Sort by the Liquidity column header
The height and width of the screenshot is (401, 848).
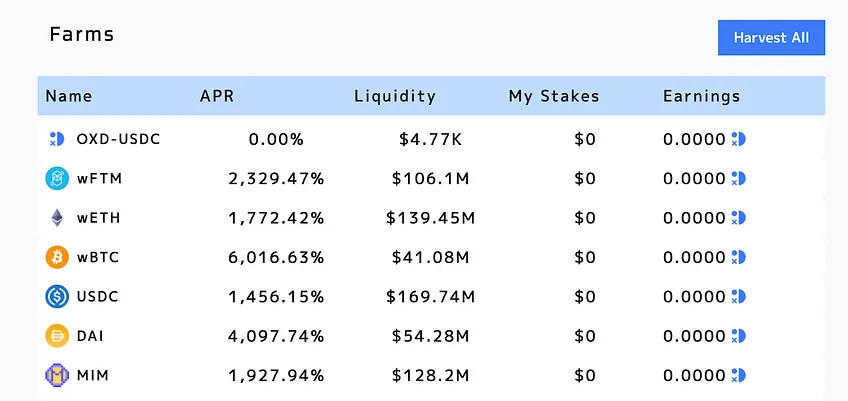pos(395,96)
